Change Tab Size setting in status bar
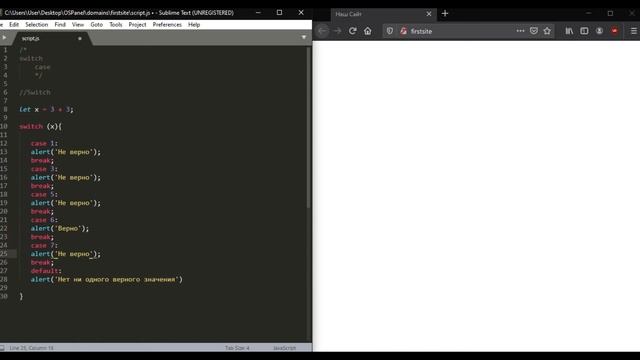This screenshot has width=640, height=360. click(x=237, y=348)
